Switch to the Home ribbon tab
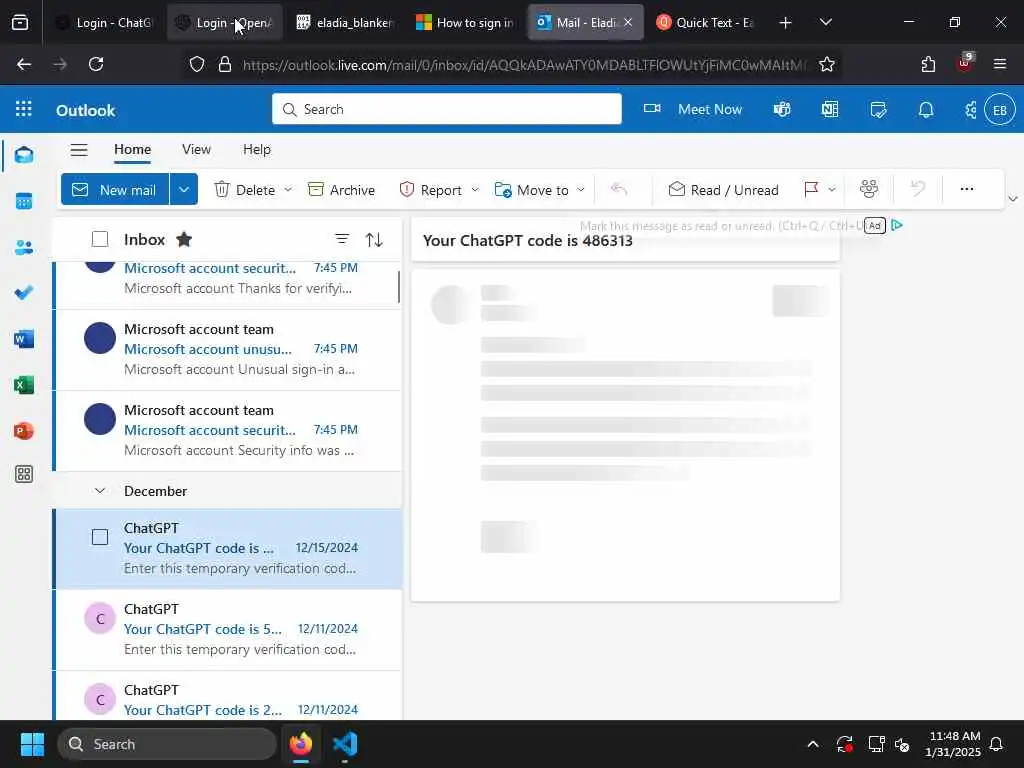 click(133, 150)
